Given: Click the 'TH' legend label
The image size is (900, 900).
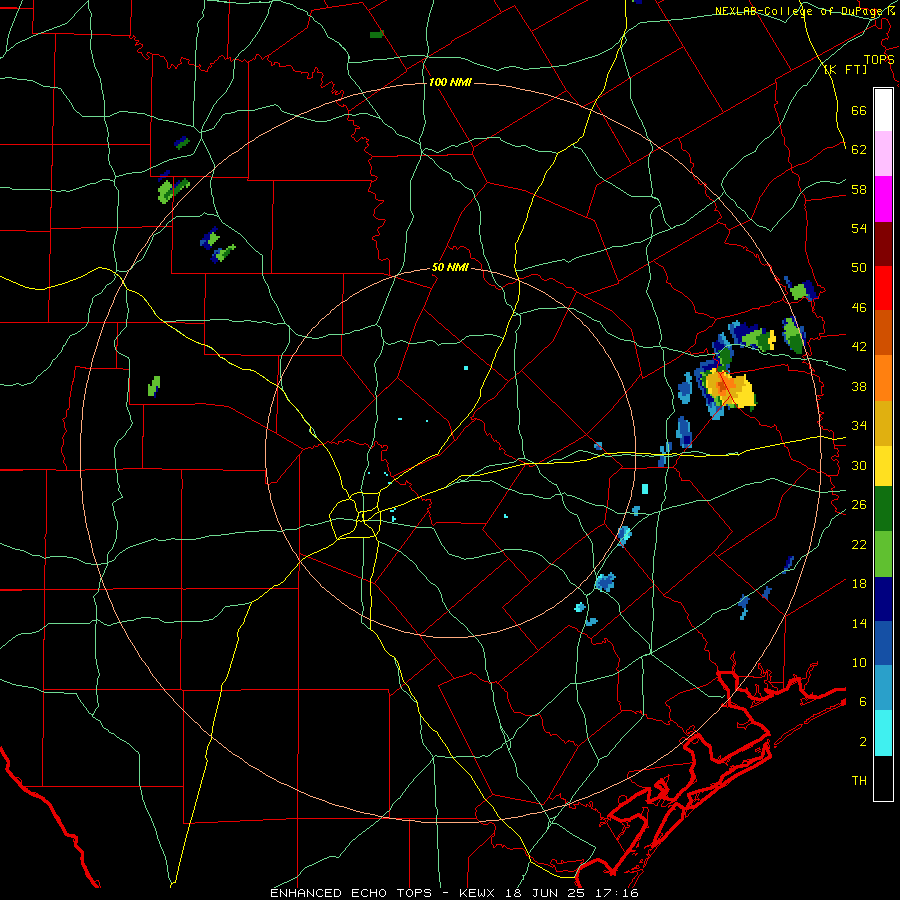Looking at the screenshot, I should tap(859, 781).
